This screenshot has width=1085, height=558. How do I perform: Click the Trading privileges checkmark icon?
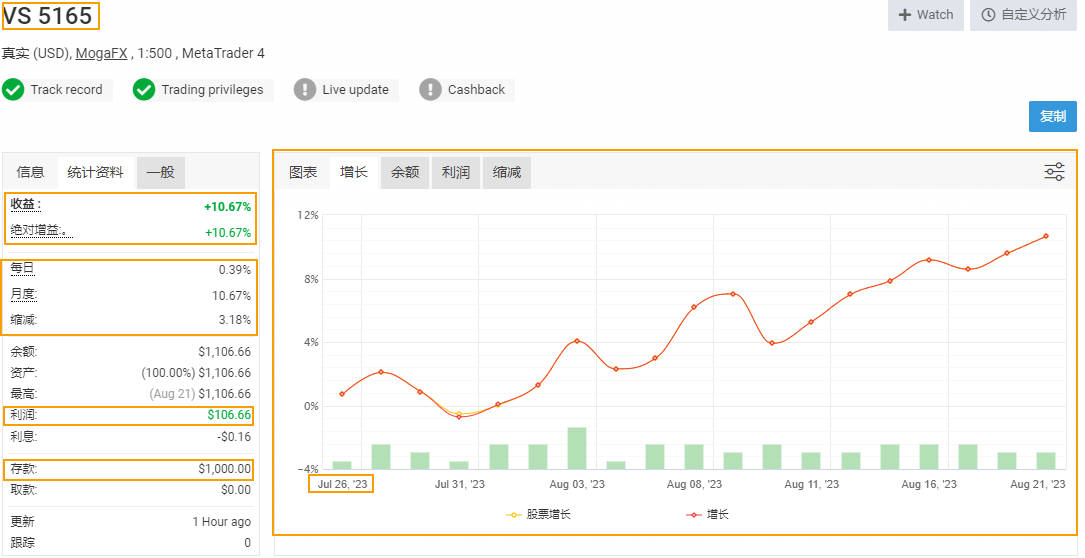click(x=144, y=90)
